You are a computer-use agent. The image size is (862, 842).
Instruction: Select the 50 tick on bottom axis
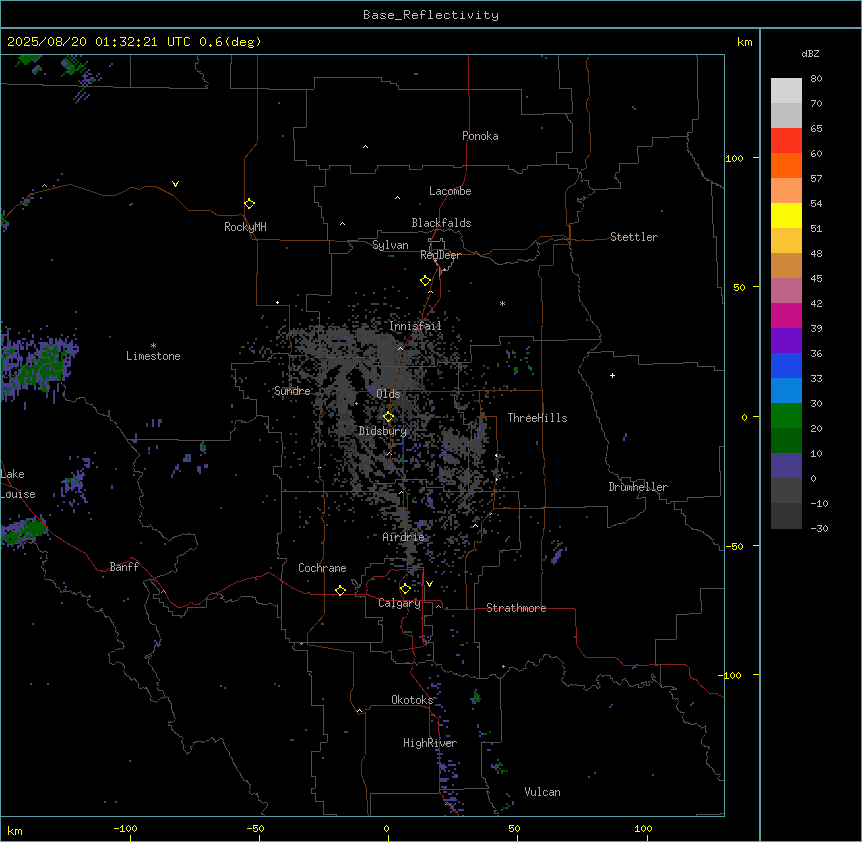point(514,828)
